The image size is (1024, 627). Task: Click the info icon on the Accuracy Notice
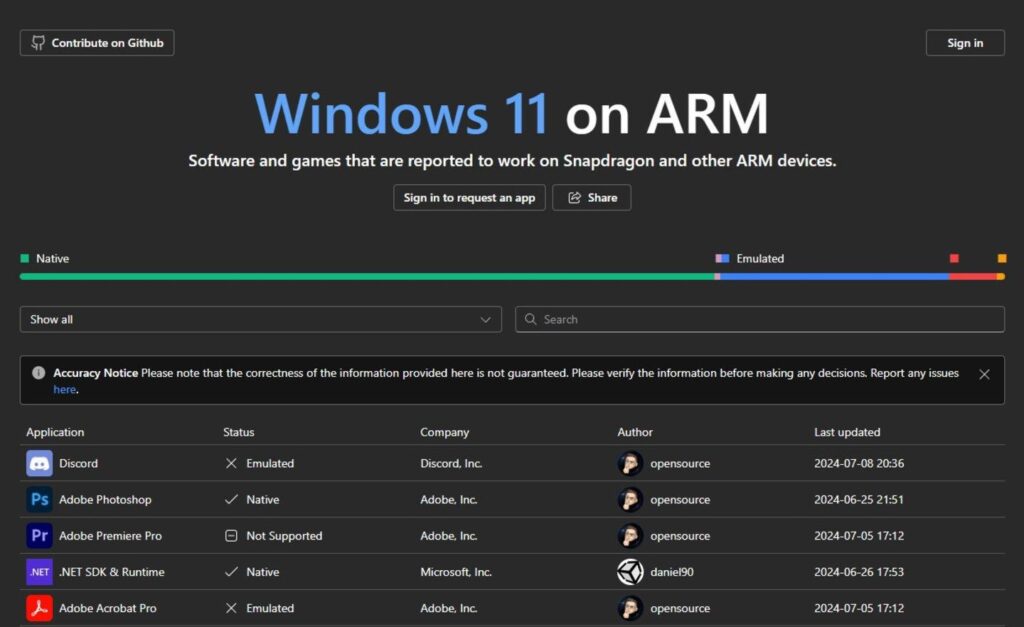pyautogui.click(x=38, y=373)
